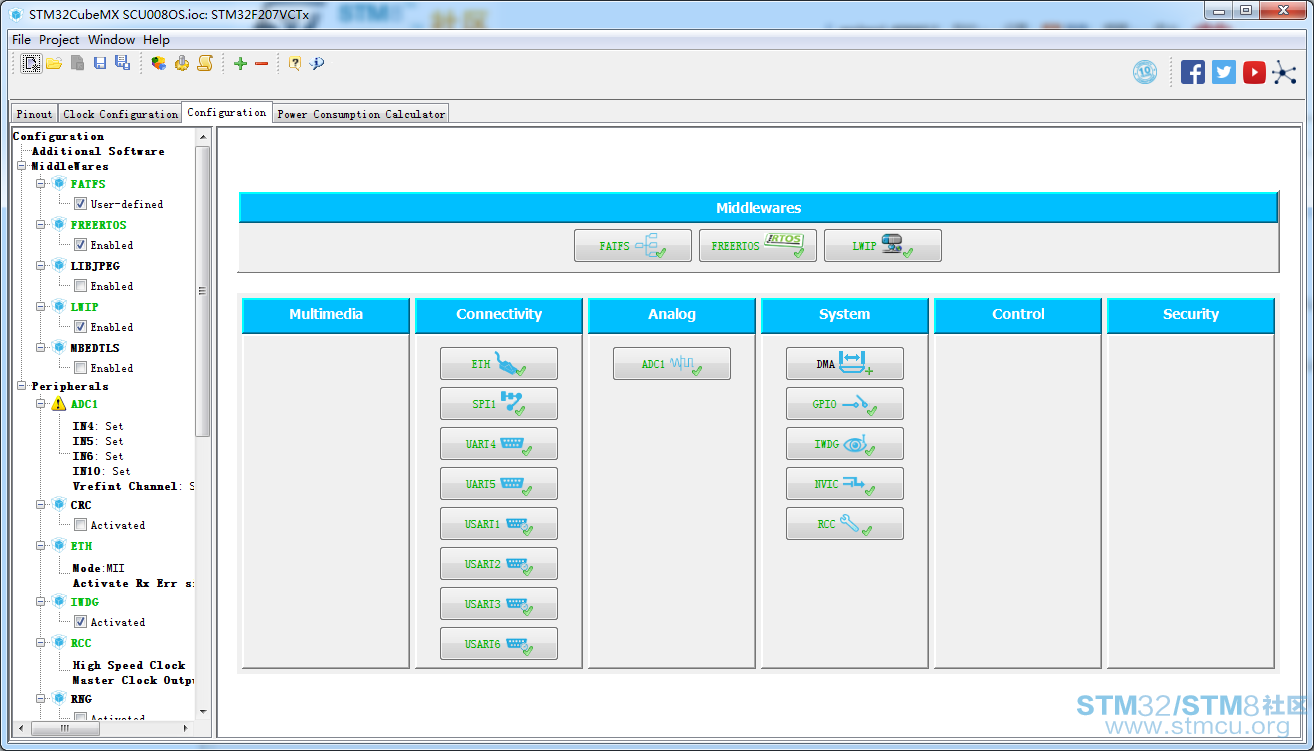
Task: Collapse the LWIP tree node
Action: coord(41,307)
